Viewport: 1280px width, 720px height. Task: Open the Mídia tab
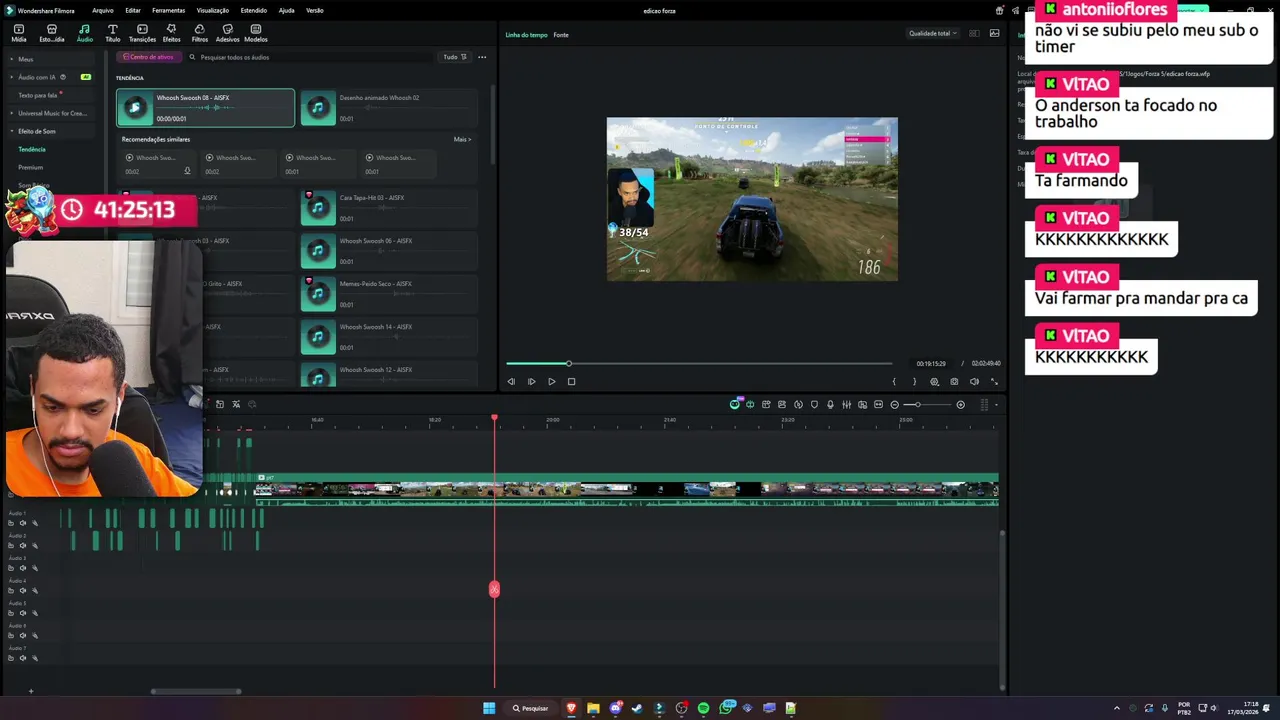(18, 33)
